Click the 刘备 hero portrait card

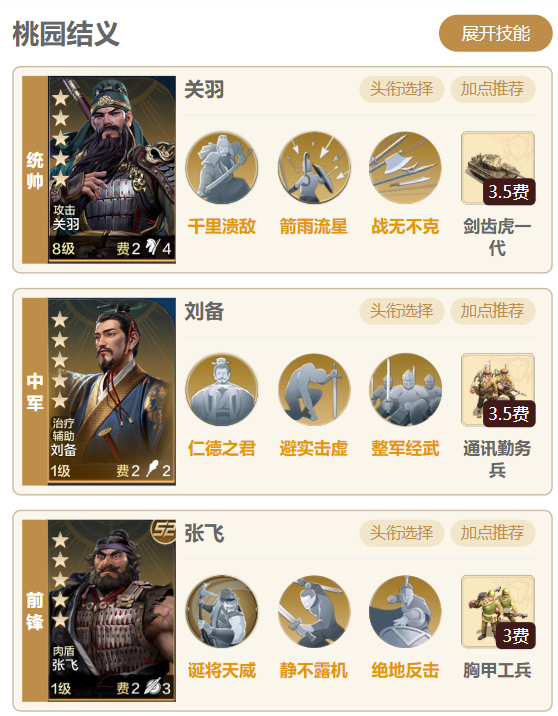coord(112,391)
